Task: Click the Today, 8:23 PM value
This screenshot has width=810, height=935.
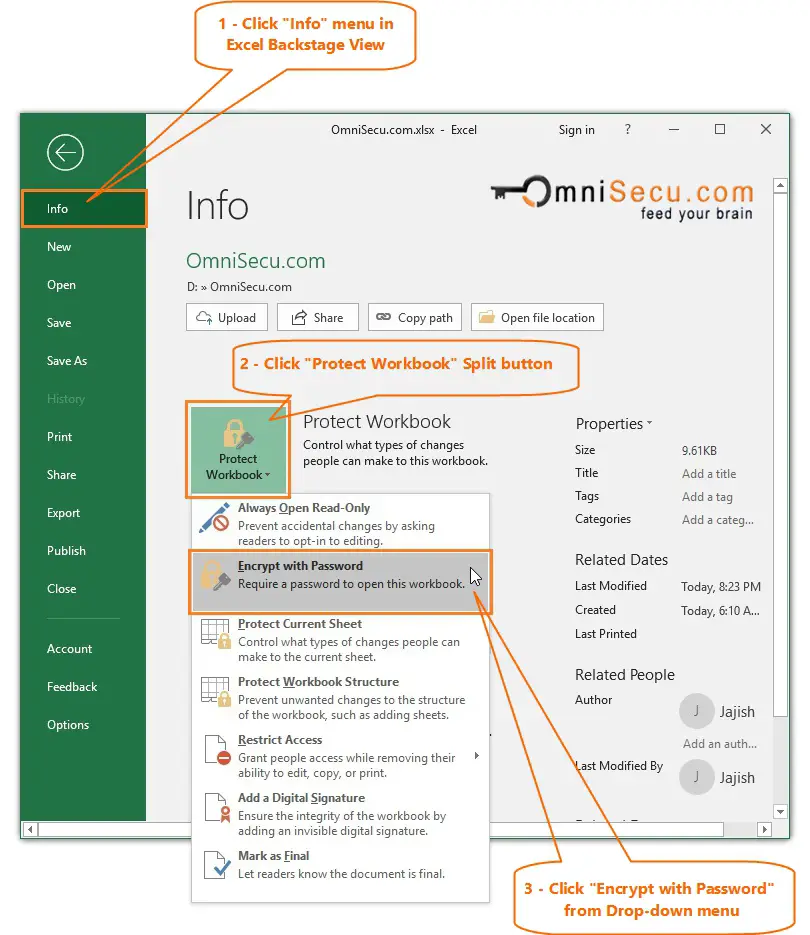Action: pos(721,587)
